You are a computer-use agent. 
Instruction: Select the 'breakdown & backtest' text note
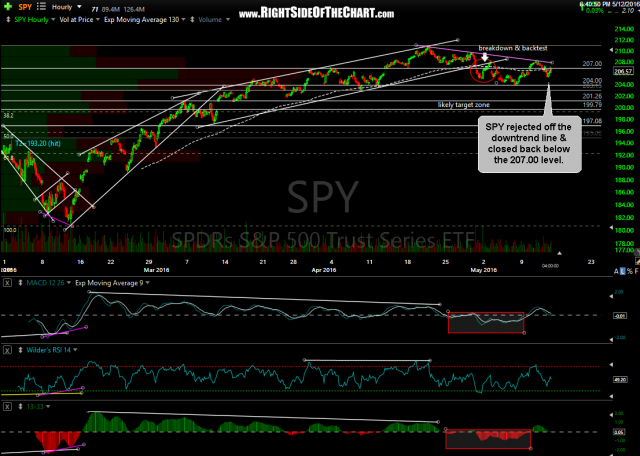click(513, 48)
